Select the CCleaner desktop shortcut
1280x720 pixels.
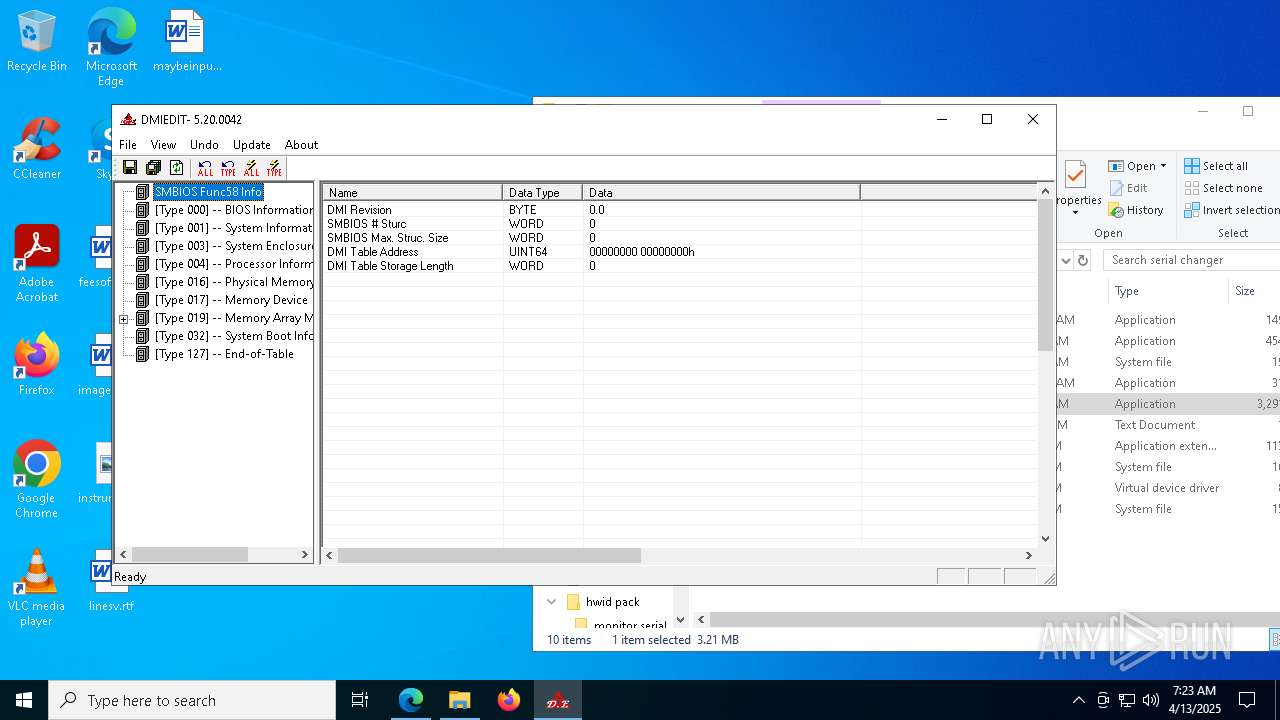37,150
